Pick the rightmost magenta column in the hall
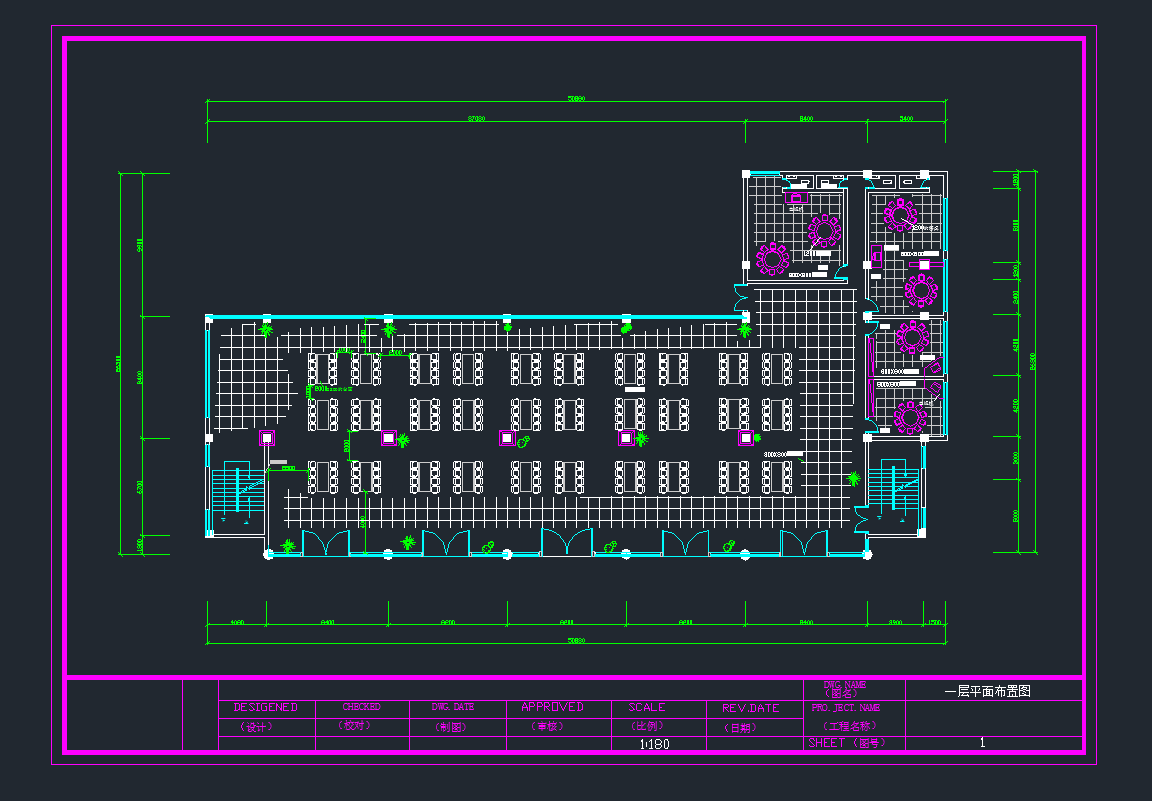1152x801 pixels. 745,437
